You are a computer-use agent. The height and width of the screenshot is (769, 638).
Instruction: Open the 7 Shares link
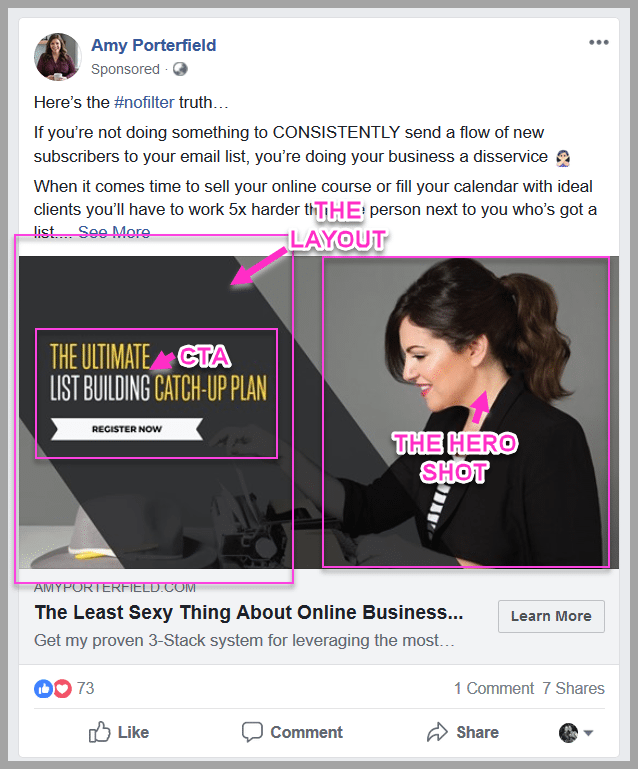pos(573,689)
